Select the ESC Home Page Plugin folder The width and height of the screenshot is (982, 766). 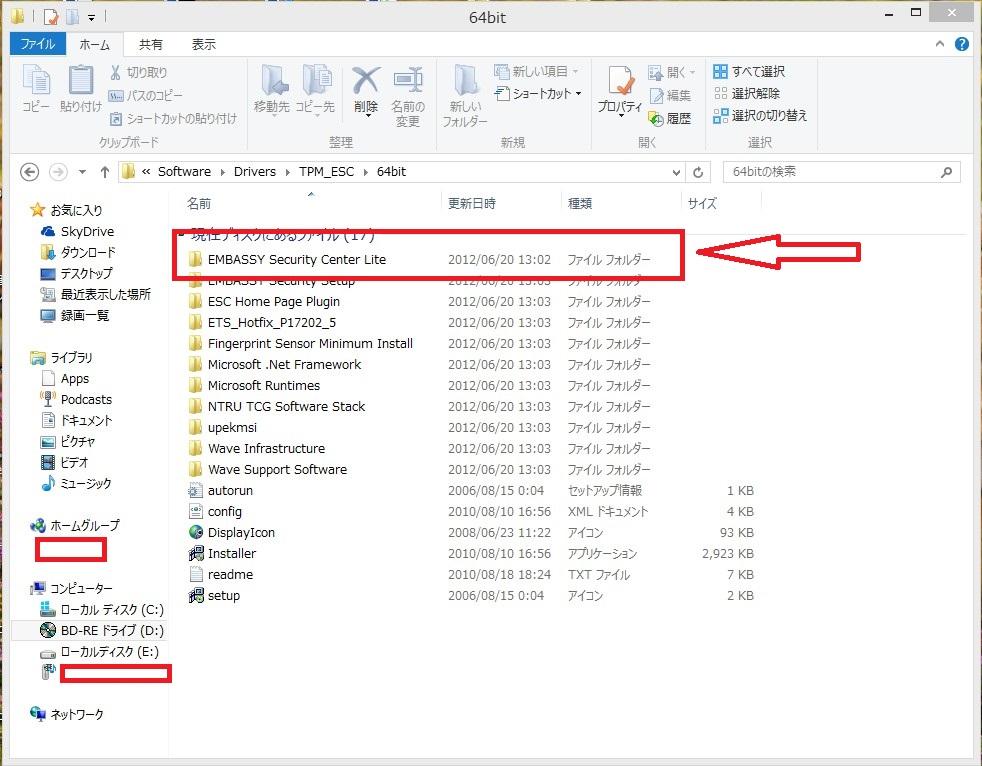pos(264,302)
